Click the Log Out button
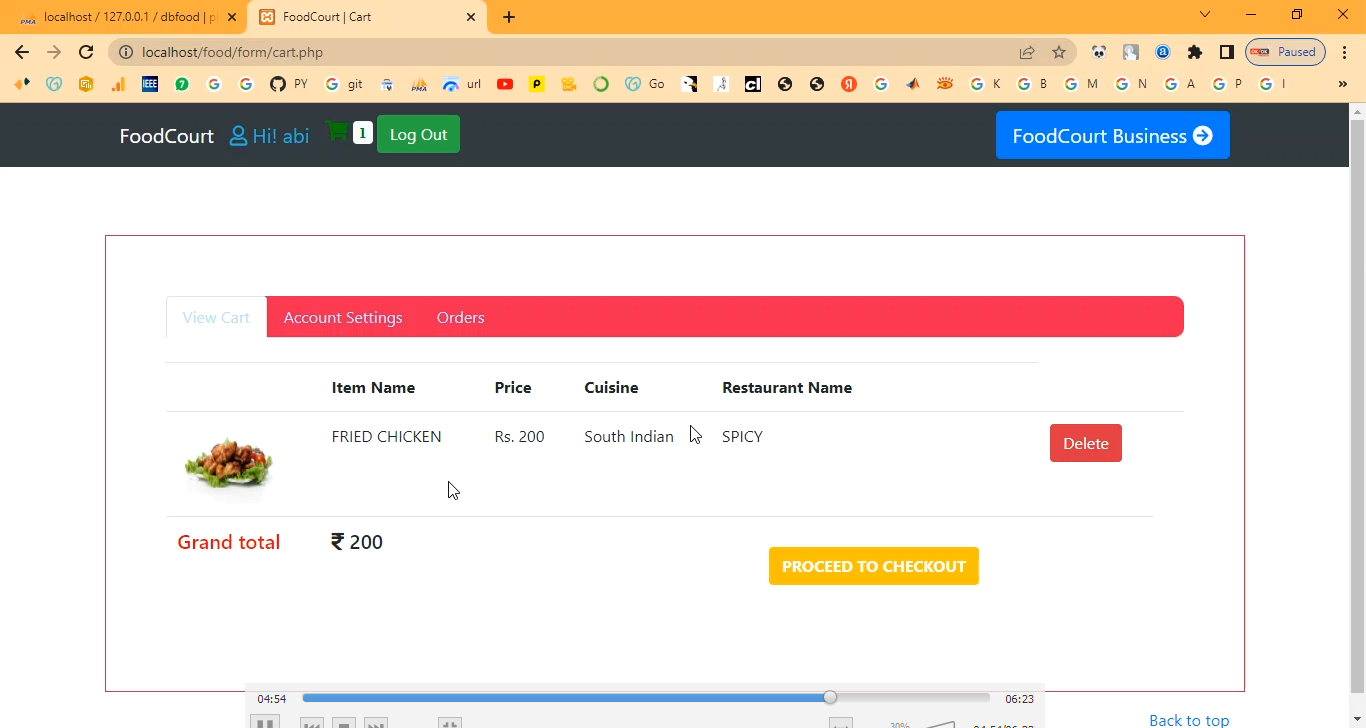Image resolution: width=1366 pixels, height=728 pixels. 418,135
